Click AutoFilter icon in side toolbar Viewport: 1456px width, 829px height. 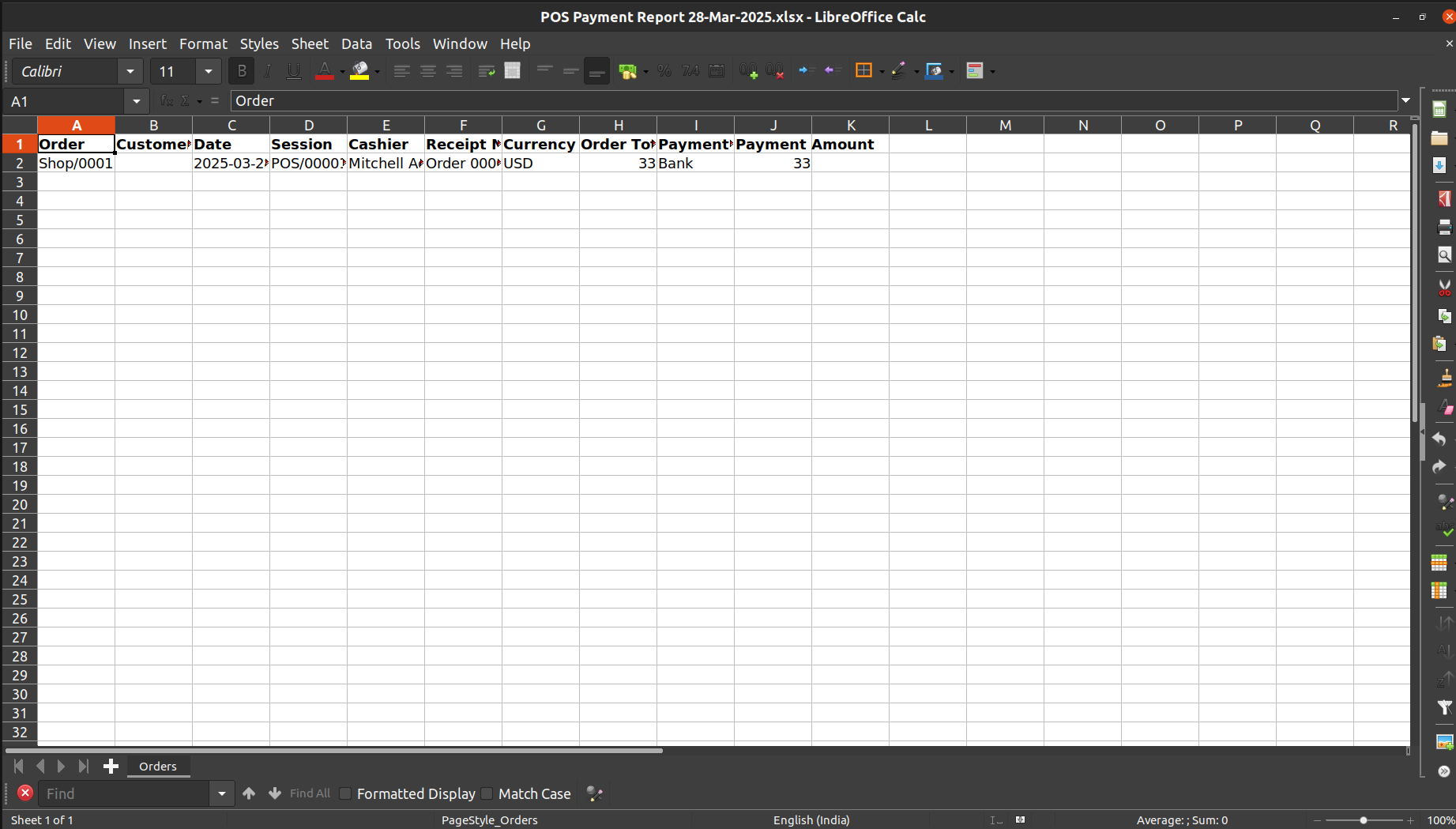point(1444,708)
